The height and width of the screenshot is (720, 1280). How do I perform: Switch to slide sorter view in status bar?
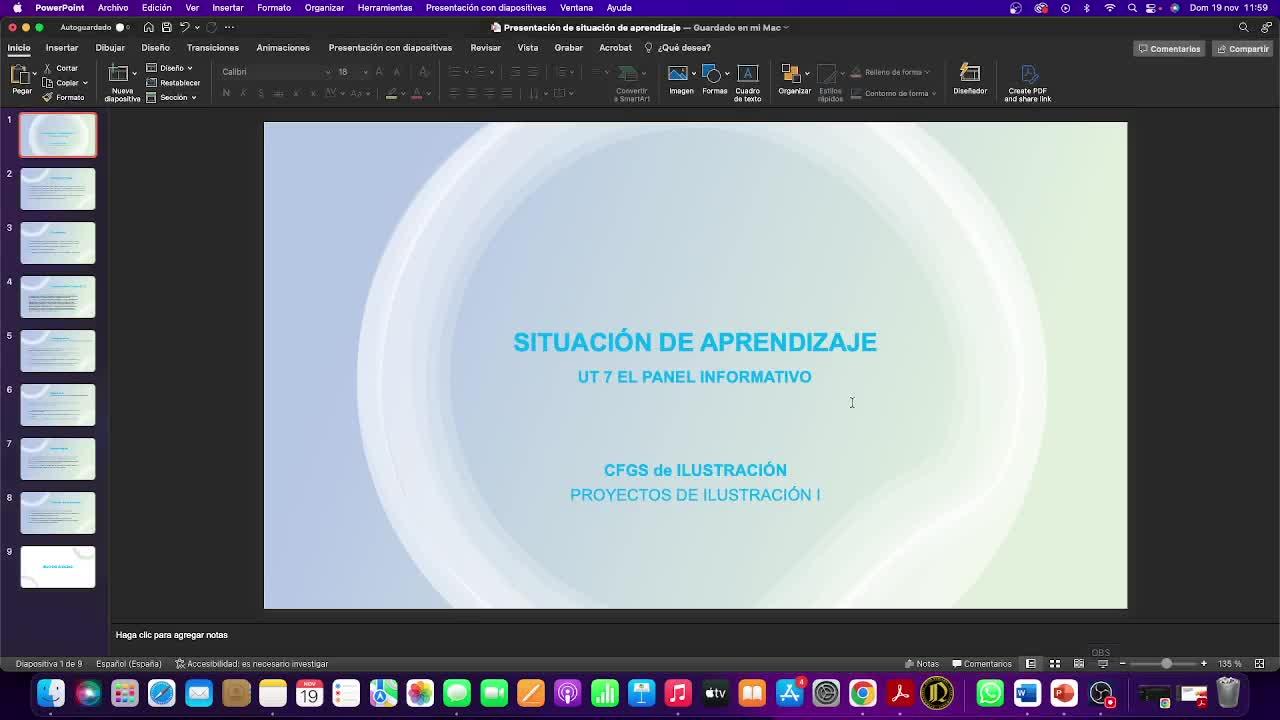tap(1054, 664)
